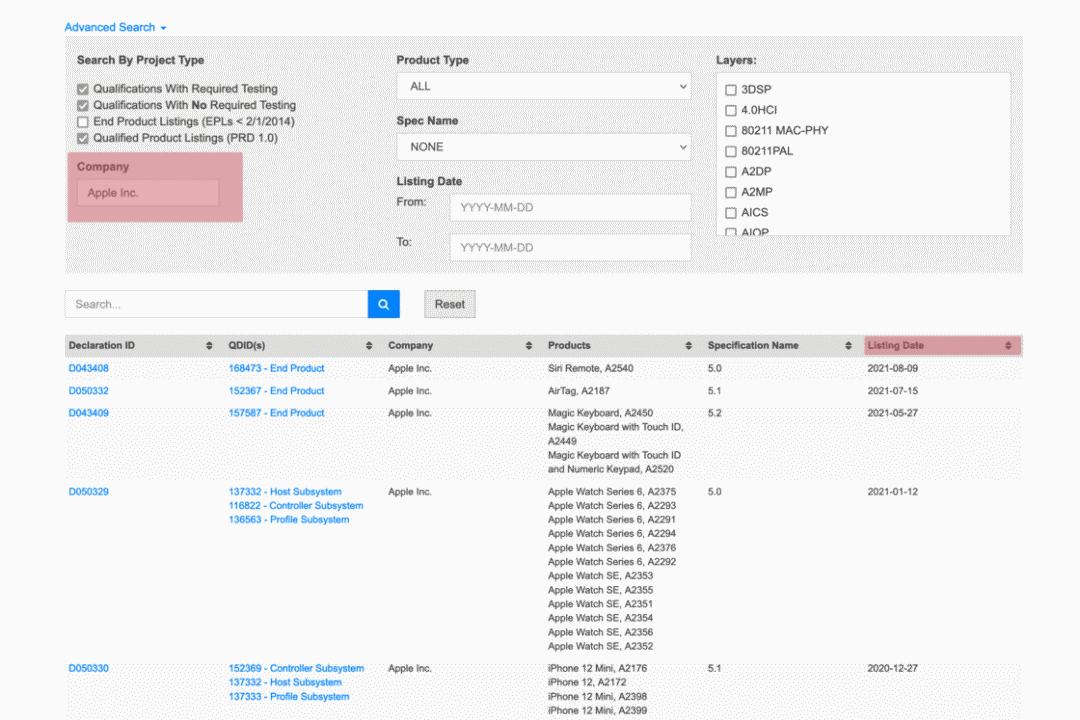This screenshot has height=720, width=1080.
Task: Click iPhone 12, A2172 product text
Action: point(587,682)
